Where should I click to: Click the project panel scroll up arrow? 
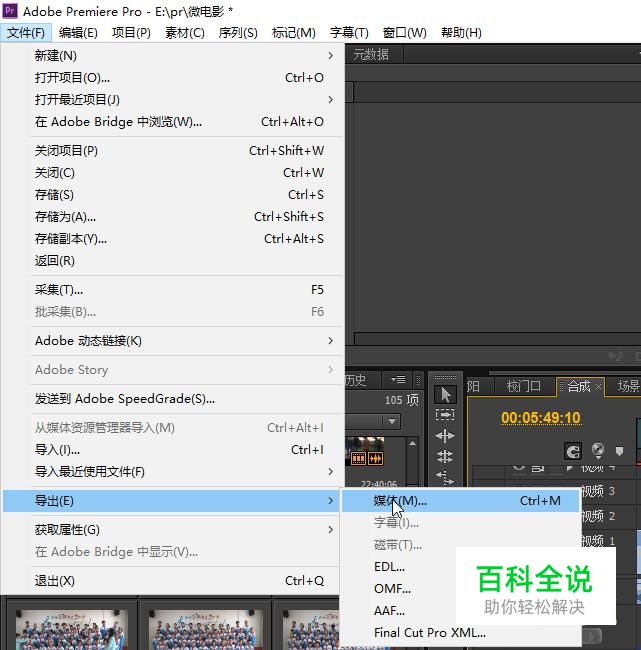(413, 443)
